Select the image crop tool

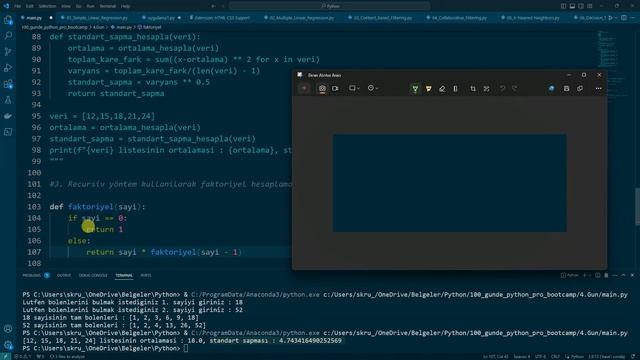[x=473, y=89]
